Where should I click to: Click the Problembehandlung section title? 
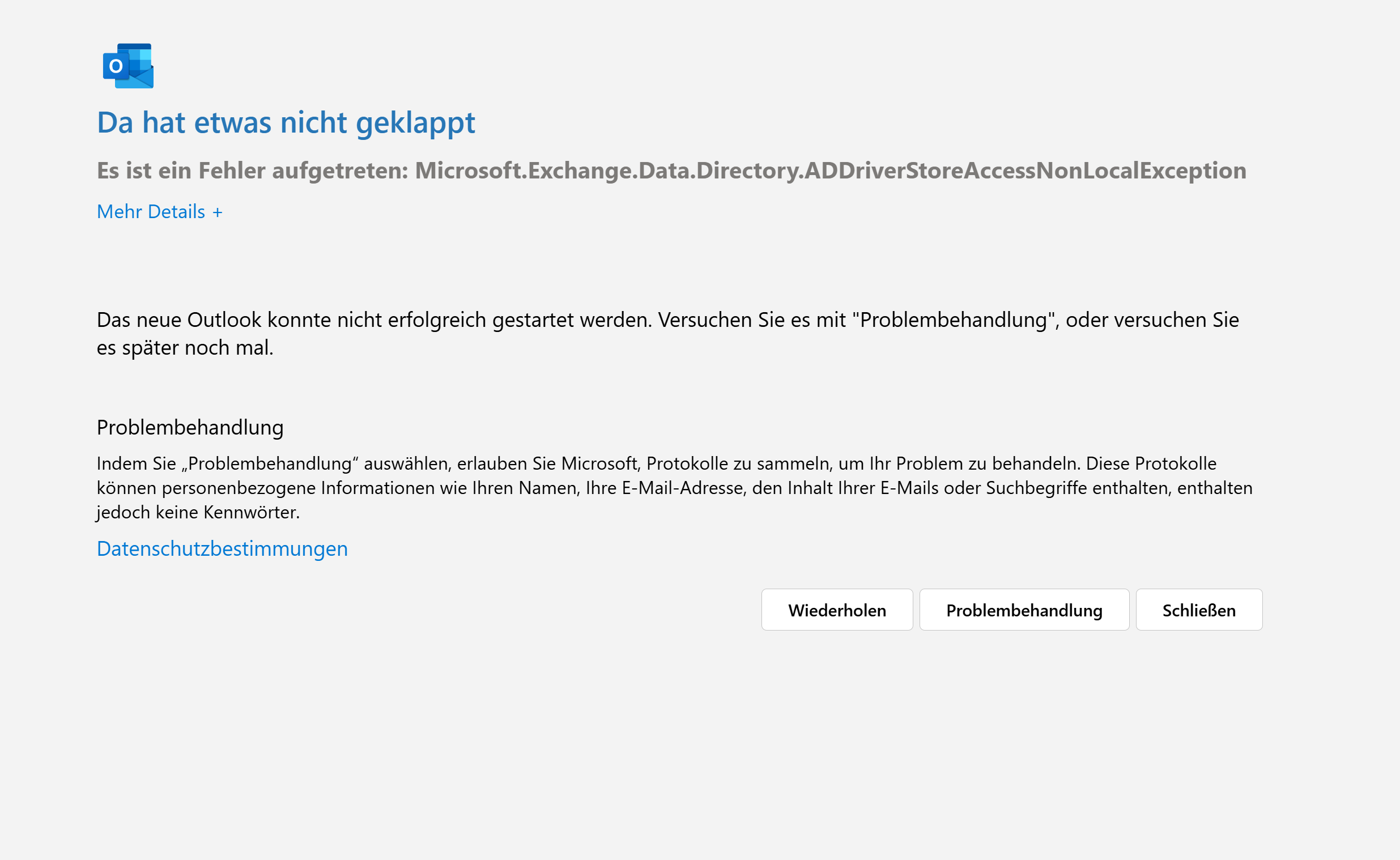(190, 427)
